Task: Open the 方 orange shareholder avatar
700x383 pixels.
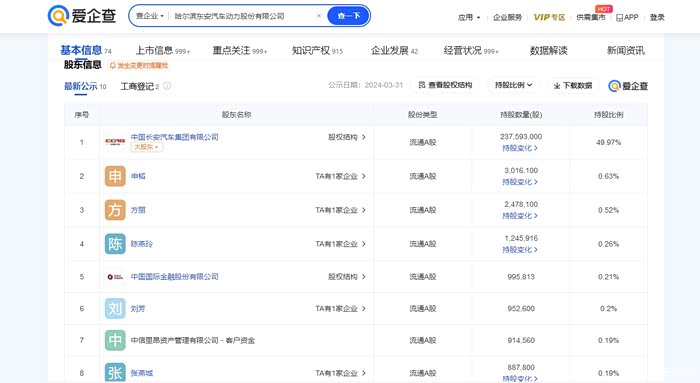Action: click(115, 210)
